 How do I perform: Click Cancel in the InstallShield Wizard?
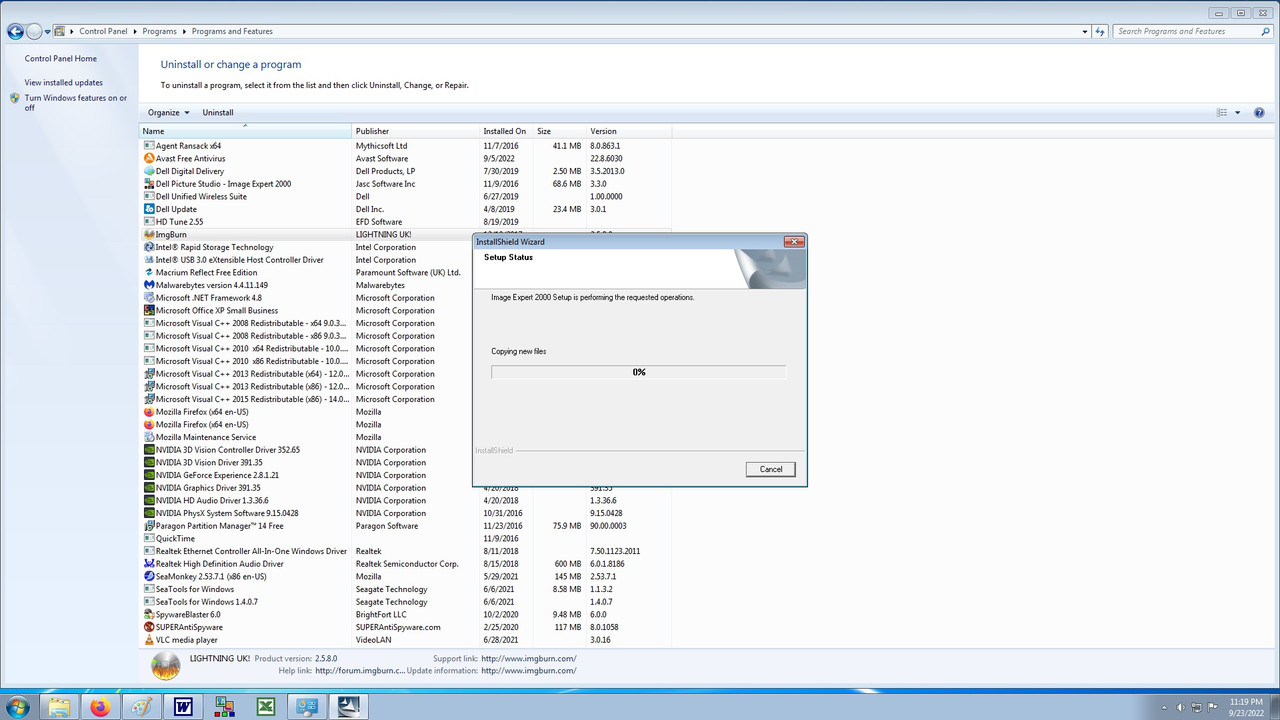pyautogui.click(x=771, y=469)
